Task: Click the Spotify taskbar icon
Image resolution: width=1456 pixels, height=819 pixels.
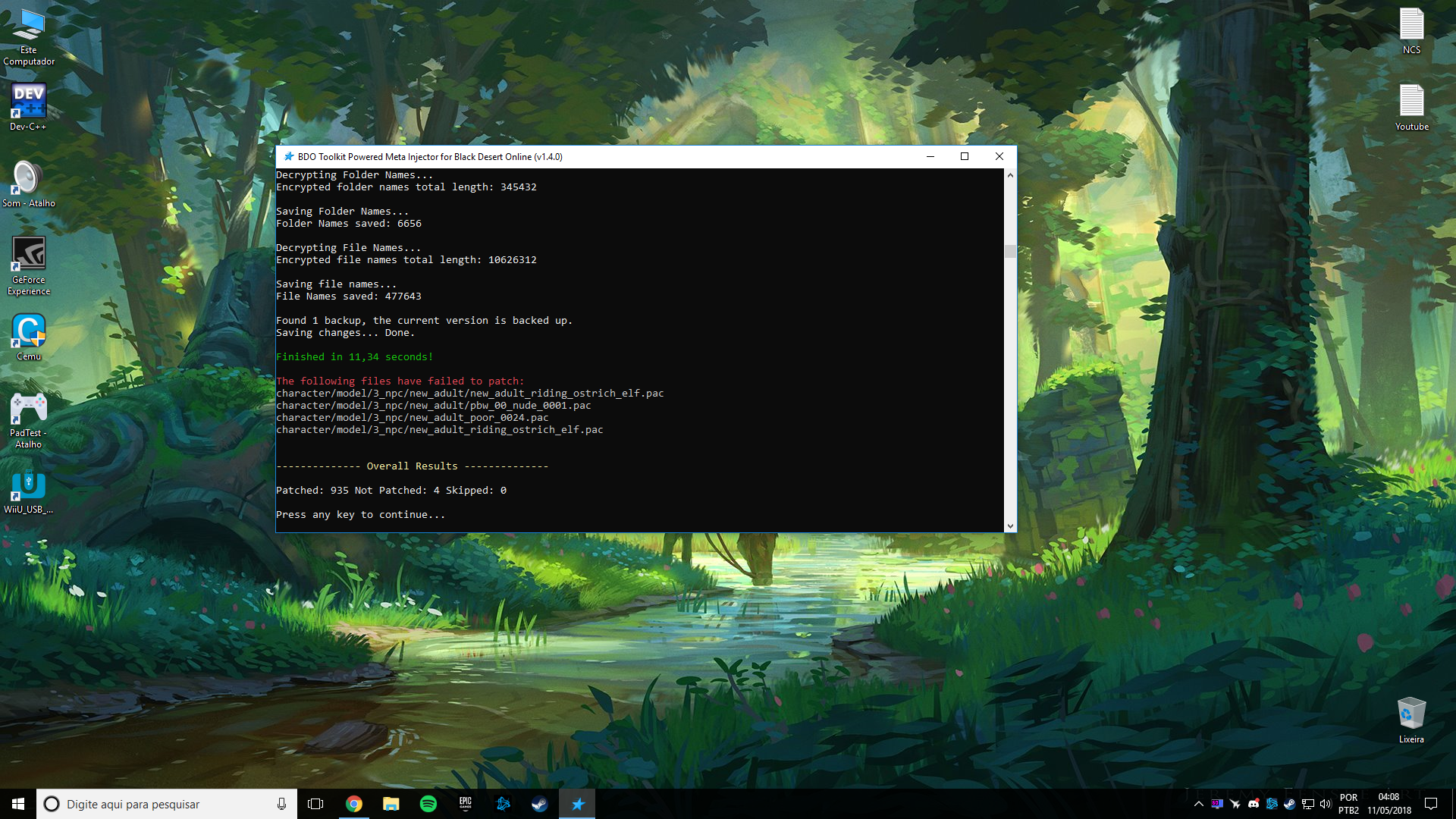Action: click(x=428, y=804)
